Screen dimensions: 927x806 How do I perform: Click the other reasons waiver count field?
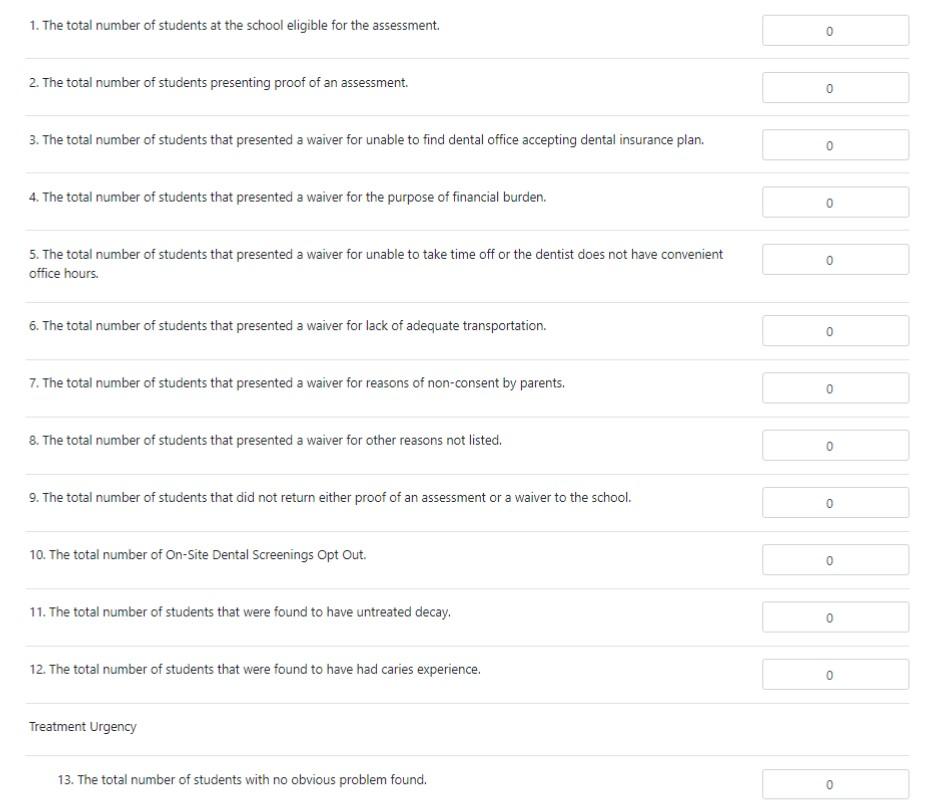point(835,445)
